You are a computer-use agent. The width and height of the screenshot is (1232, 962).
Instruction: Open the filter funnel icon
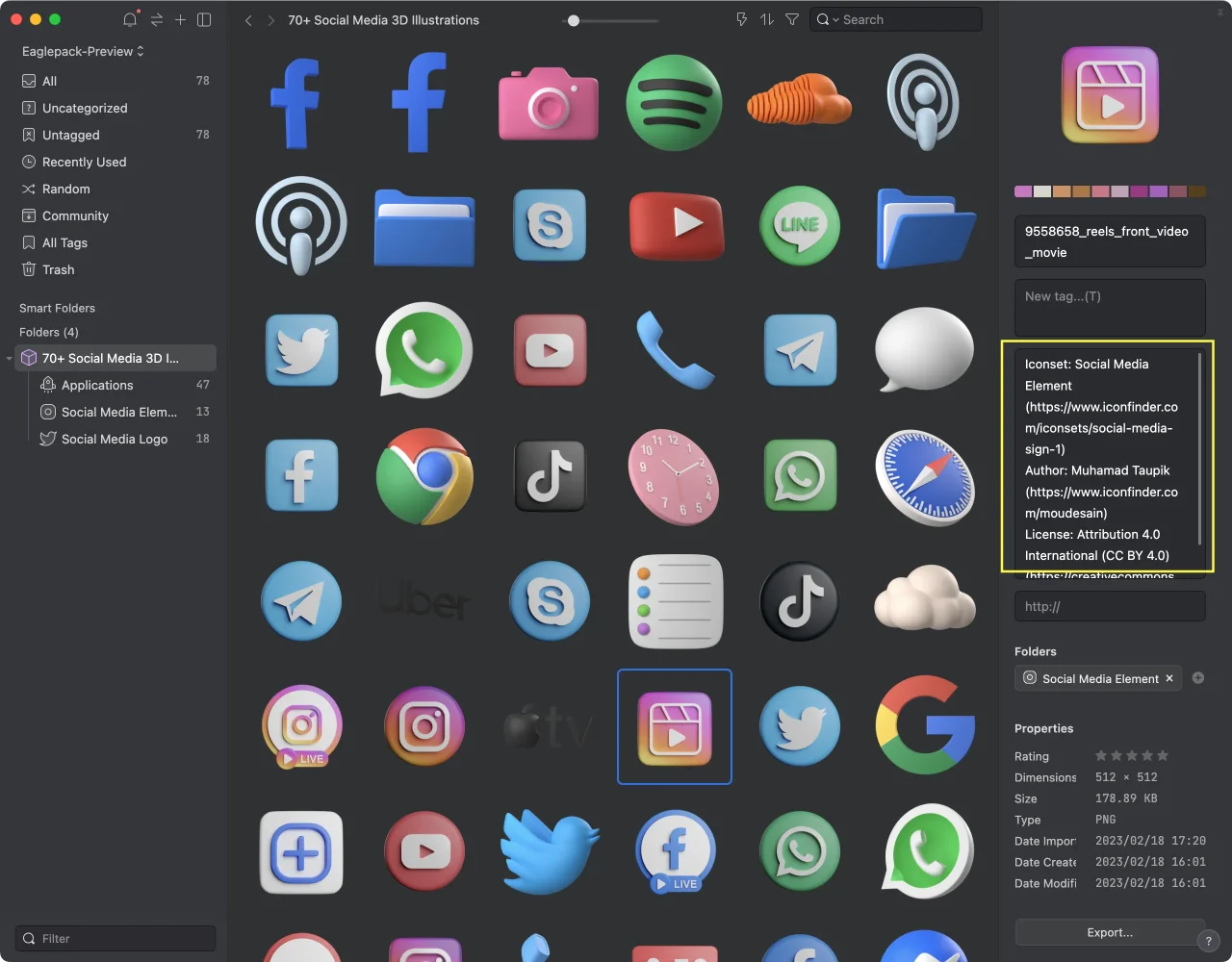point(792,19)
